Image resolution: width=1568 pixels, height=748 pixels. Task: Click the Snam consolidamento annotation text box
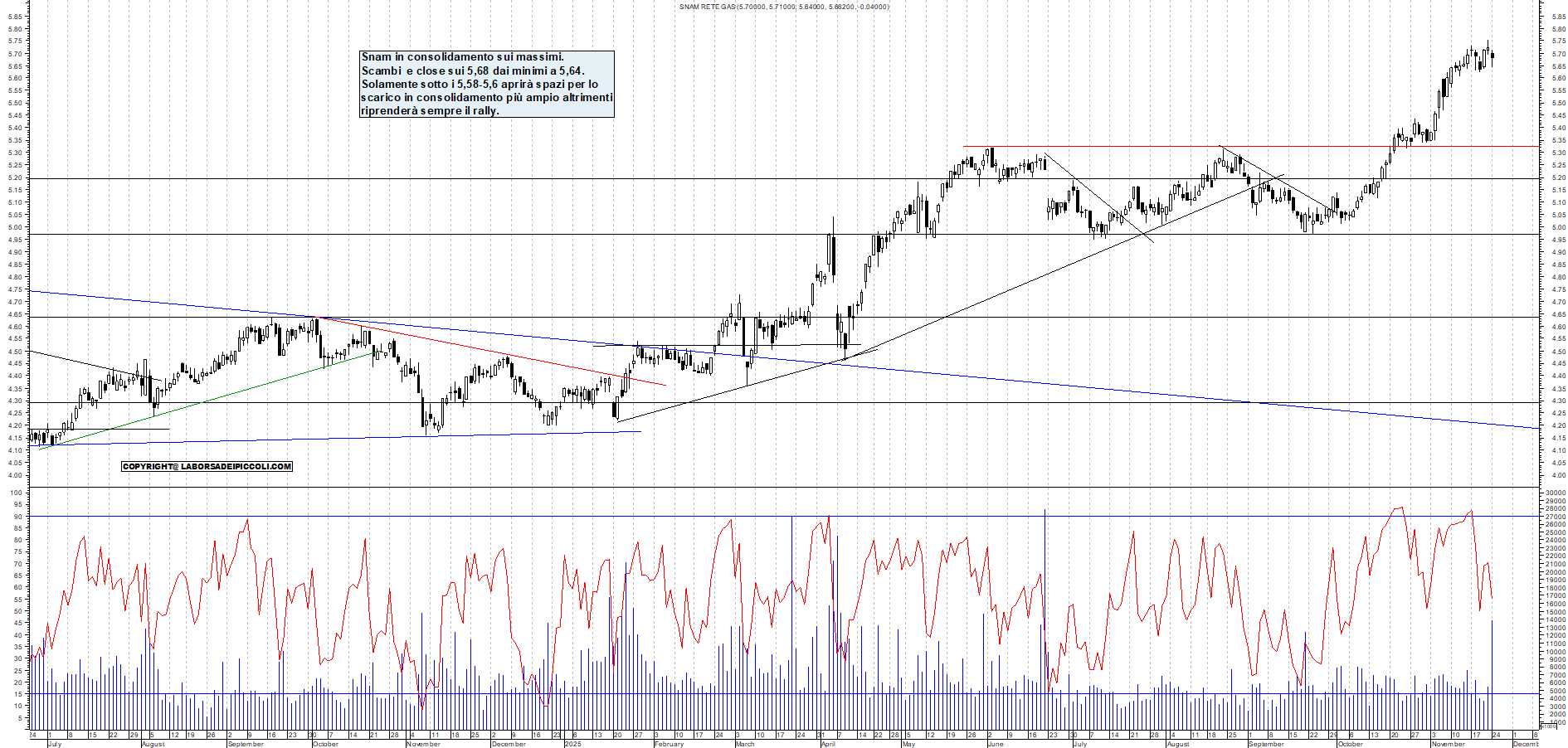coord(486,84)
